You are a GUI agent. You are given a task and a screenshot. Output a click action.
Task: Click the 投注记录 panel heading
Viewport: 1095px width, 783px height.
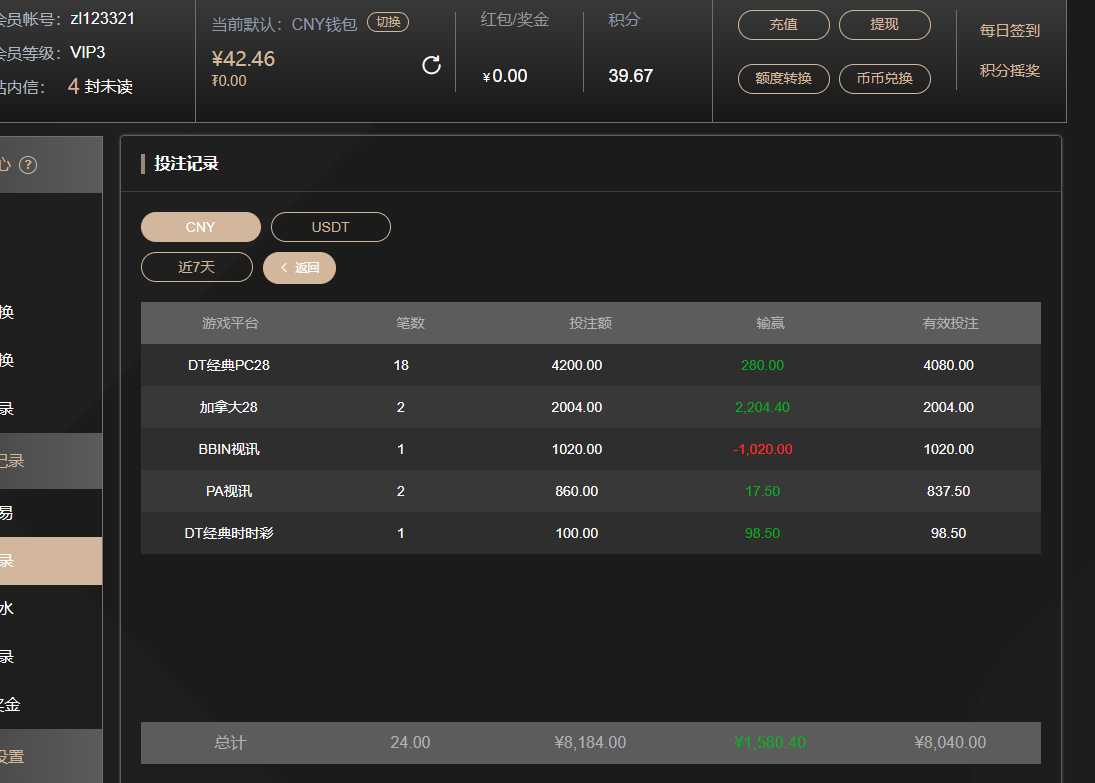point(186,163)
